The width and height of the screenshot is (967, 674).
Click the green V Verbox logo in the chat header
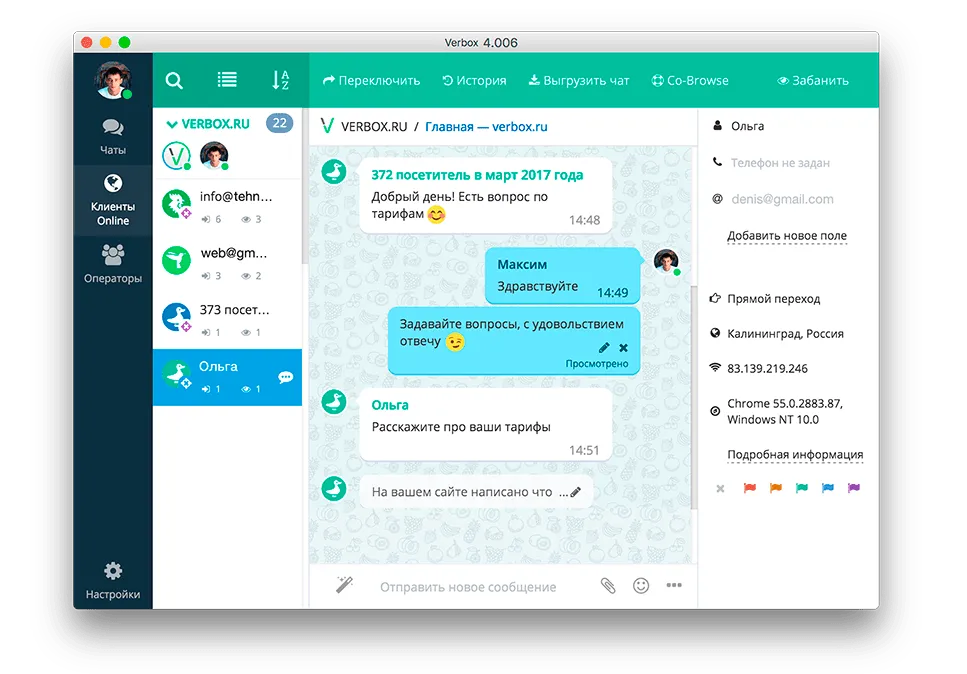coord(327,126)
